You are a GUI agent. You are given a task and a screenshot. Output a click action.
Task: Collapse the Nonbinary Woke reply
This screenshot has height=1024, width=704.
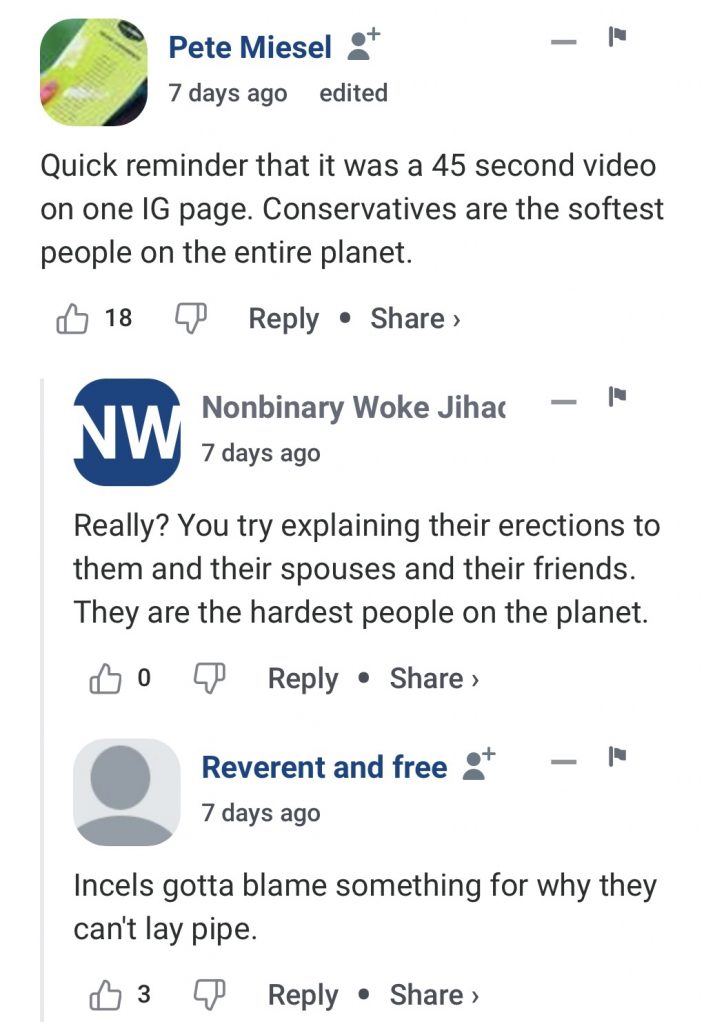(565, 402)
